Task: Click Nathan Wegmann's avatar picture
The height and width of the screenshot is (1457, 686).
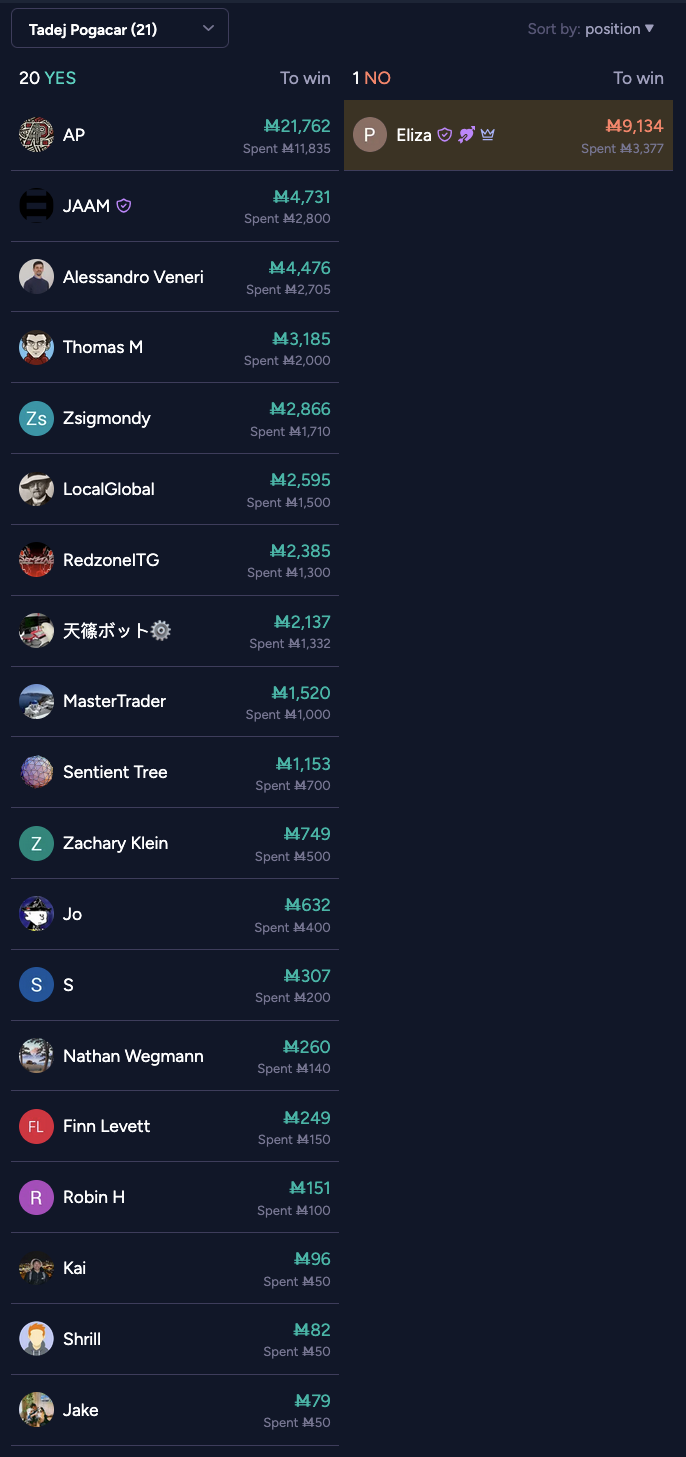Action: point(36,1056)
